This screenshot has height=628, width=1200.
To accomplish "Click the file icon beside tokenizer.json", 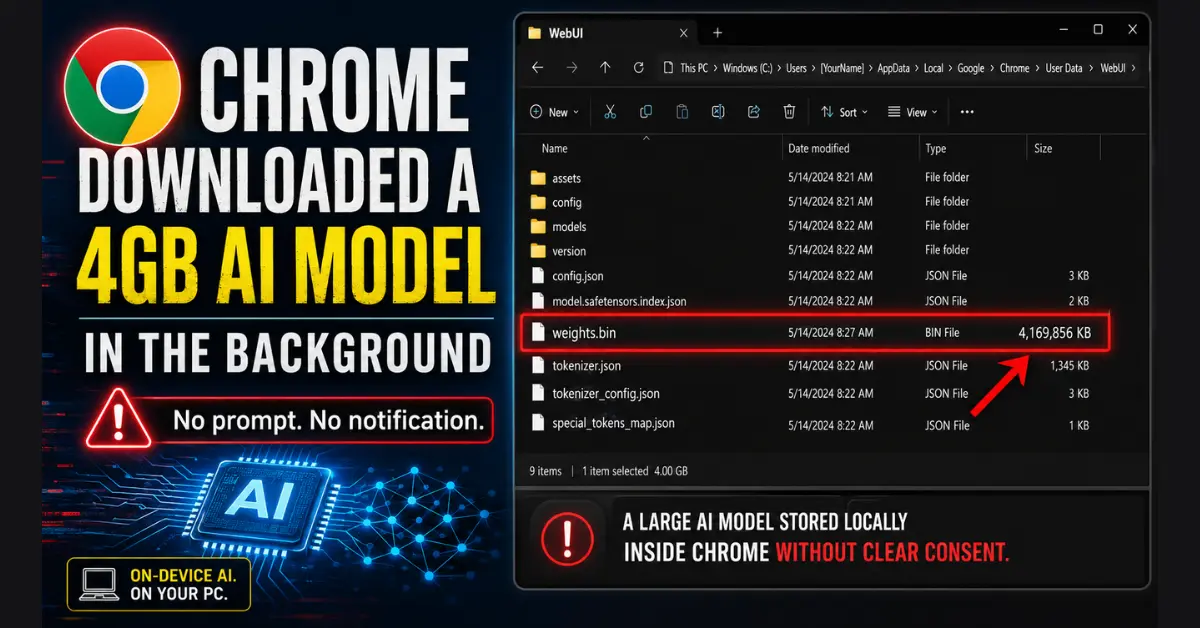I will click(538, 366).
